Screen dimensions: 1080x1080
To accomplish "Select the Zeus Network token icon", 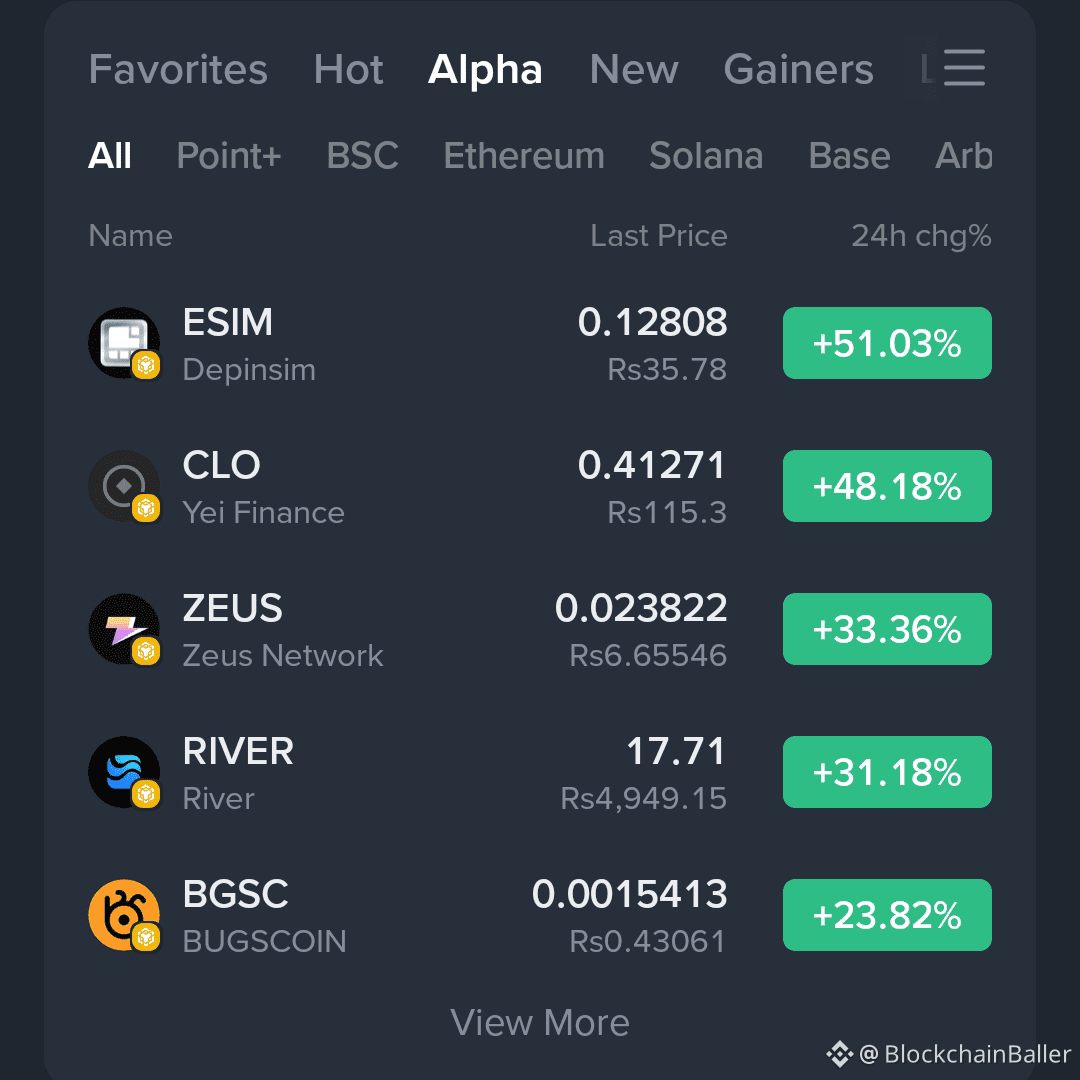I will (x=124, y=629).
